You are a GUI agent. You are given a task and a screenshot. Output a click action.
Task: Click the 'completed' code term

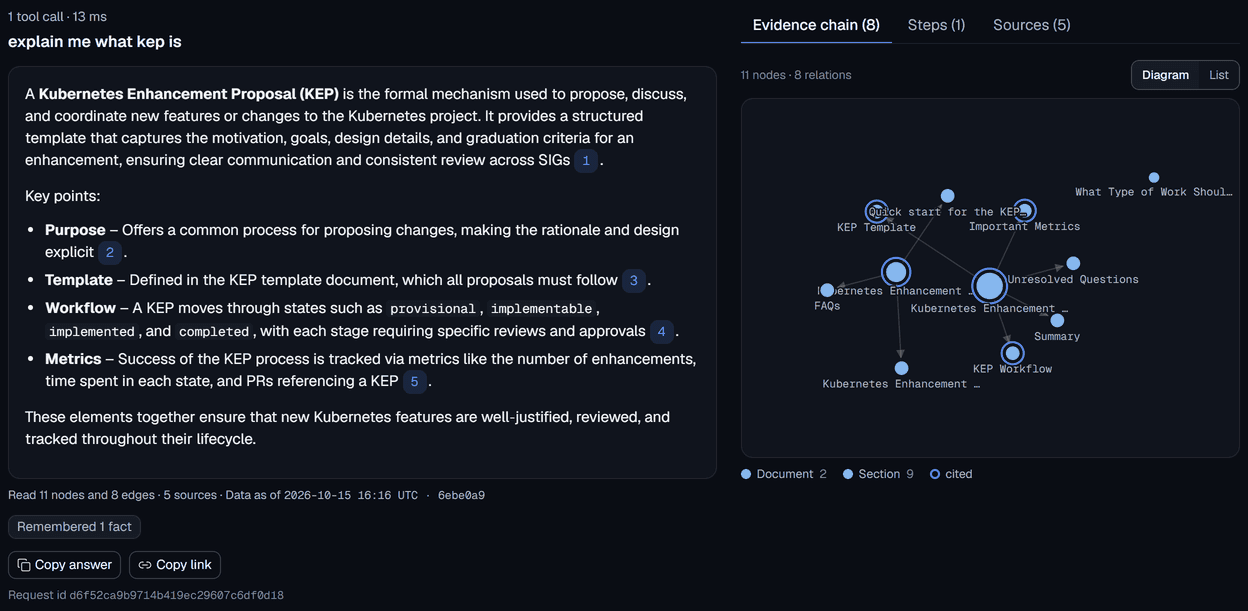click(214, 331)
